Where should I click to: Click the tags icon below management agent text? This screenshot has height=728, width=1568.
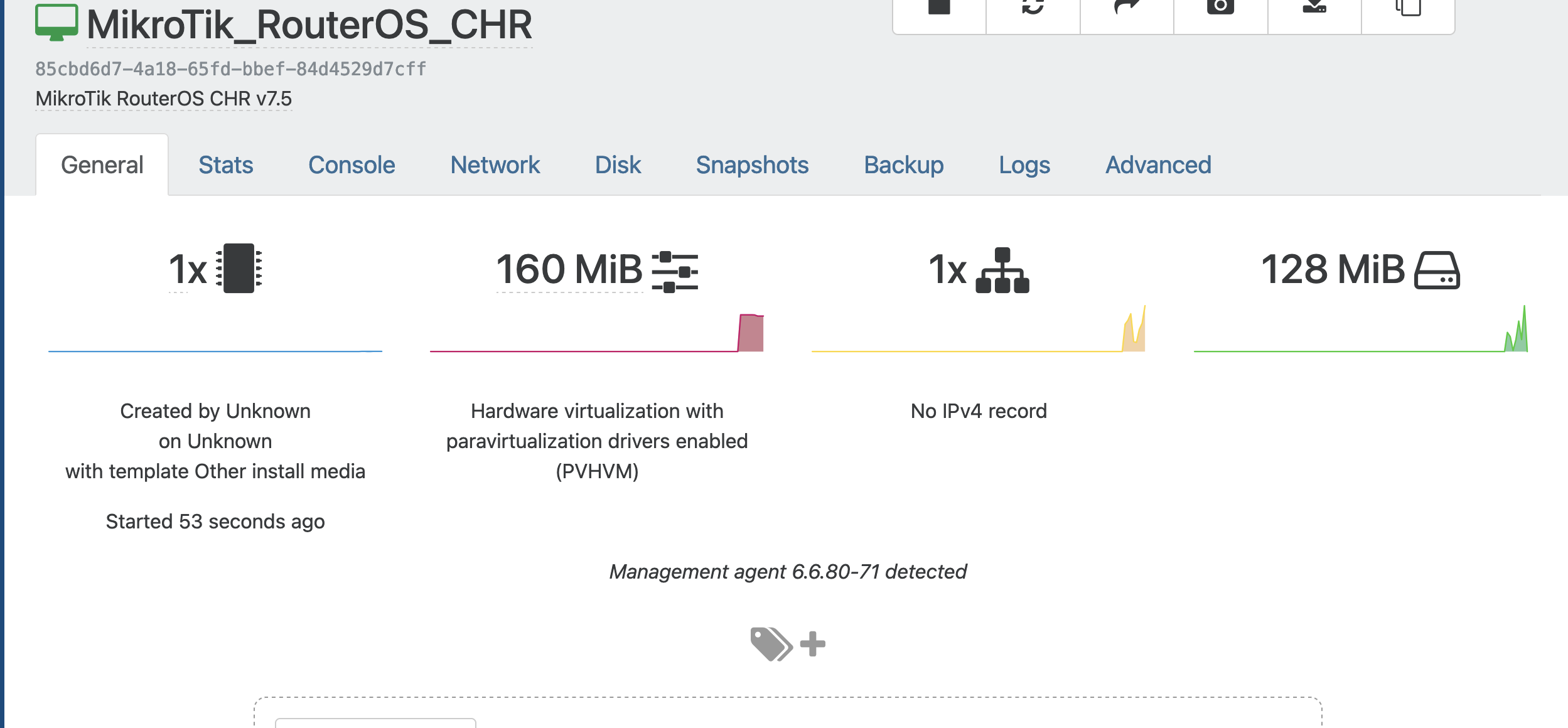click(771, 644)
